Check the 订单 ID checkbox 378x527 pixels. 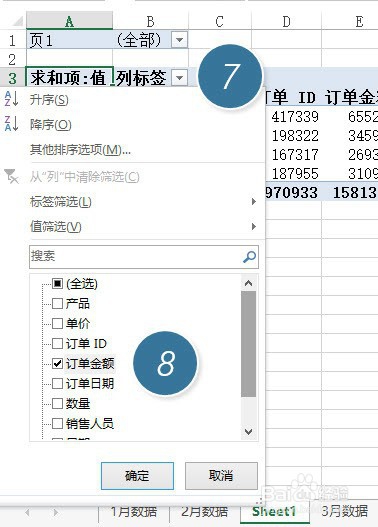click(x=57, y=343)
